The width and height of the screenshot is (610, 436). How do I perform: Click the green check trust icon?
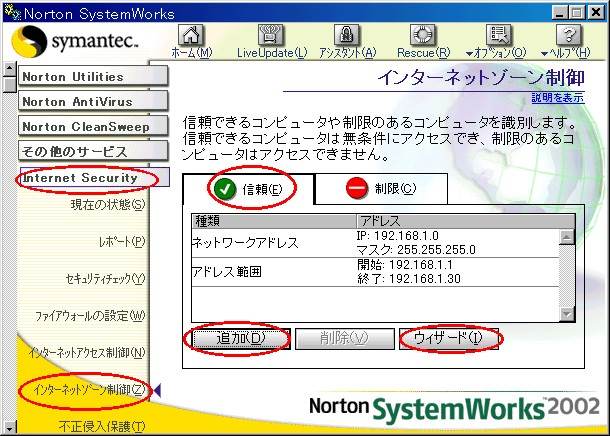(224, 189)
